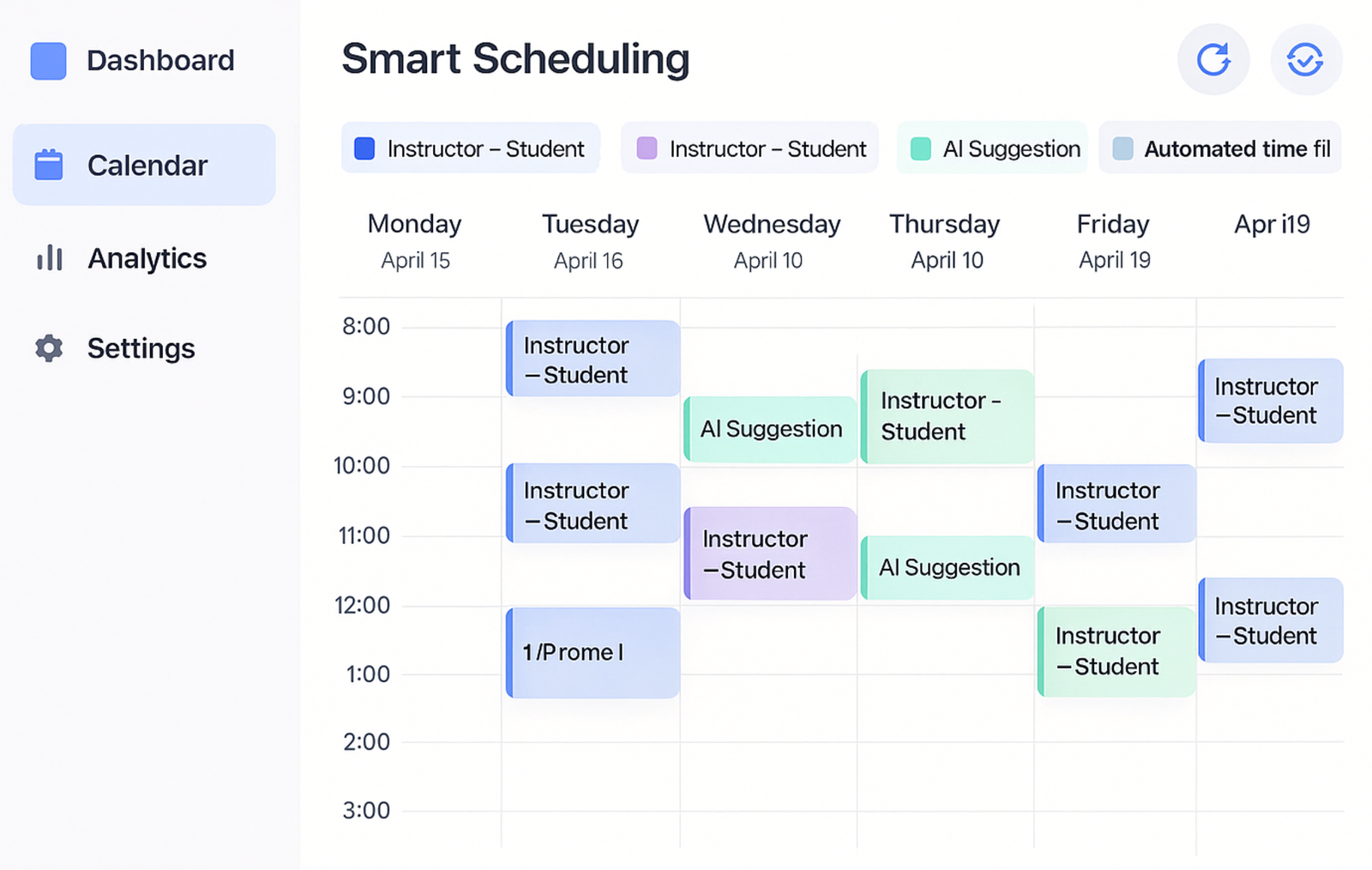This screenshot has height=870, width=1372.
Task: Click the Calendar sidebar icon
Action: point(49,165)
